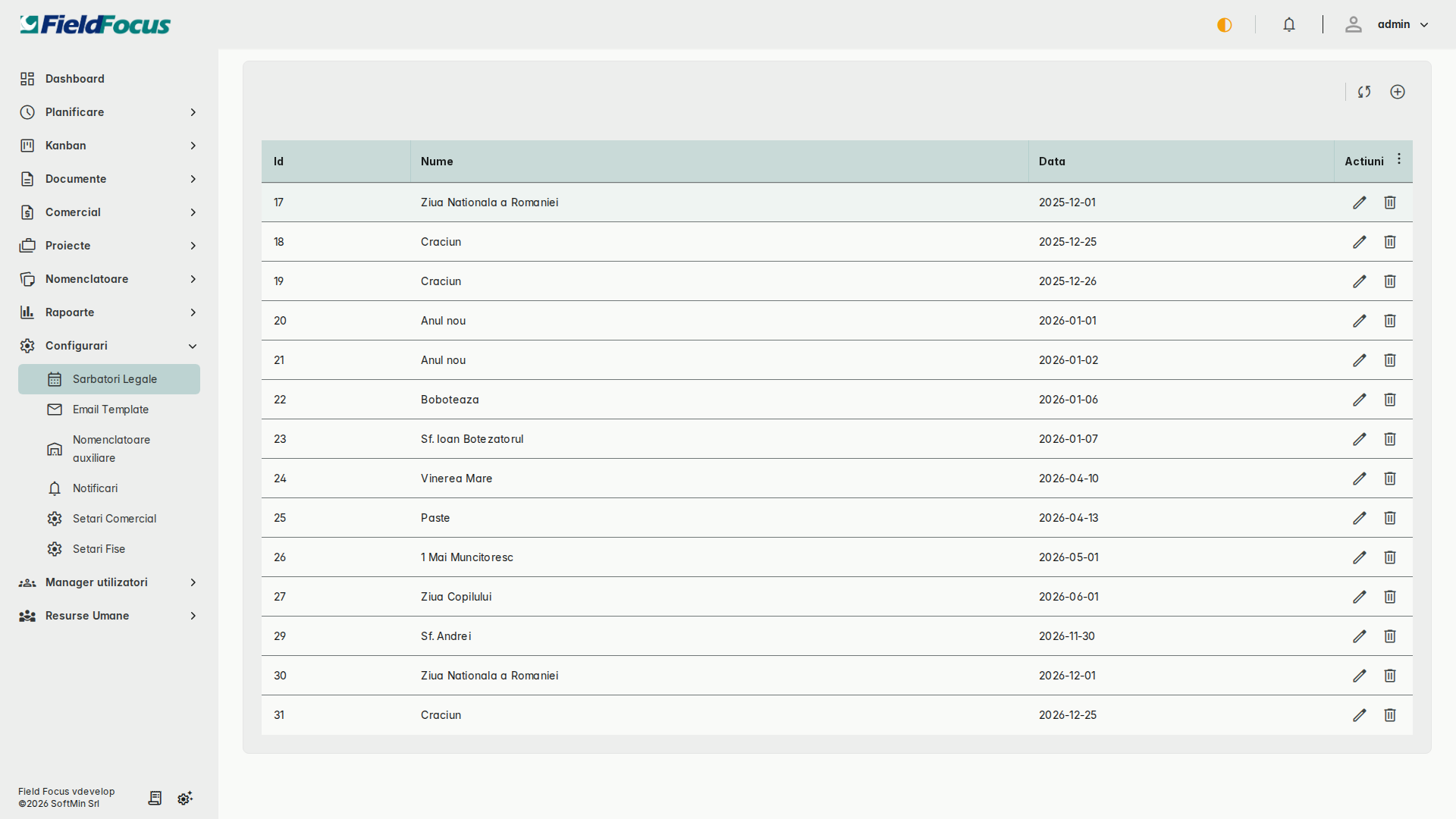Click the settings gear in footer
The image size is (1456, 819).
[x=185, y=798]
